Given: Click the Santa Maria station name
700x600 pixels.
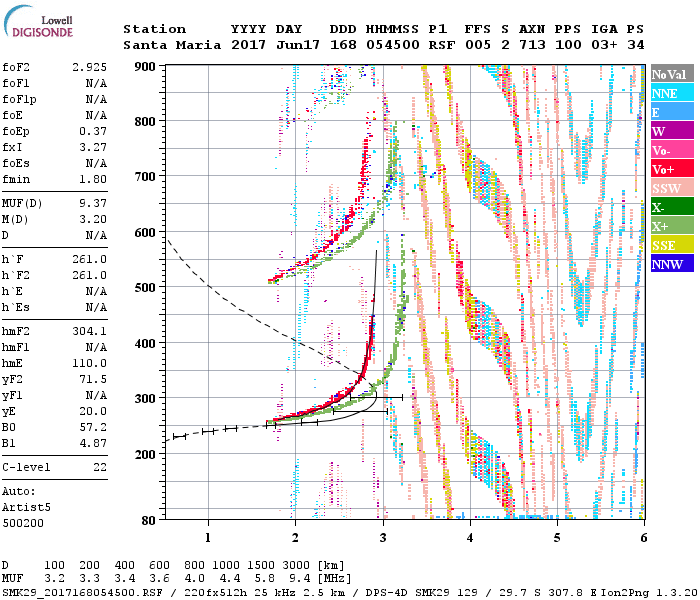Looking at the screenshot, I should 172,45.
